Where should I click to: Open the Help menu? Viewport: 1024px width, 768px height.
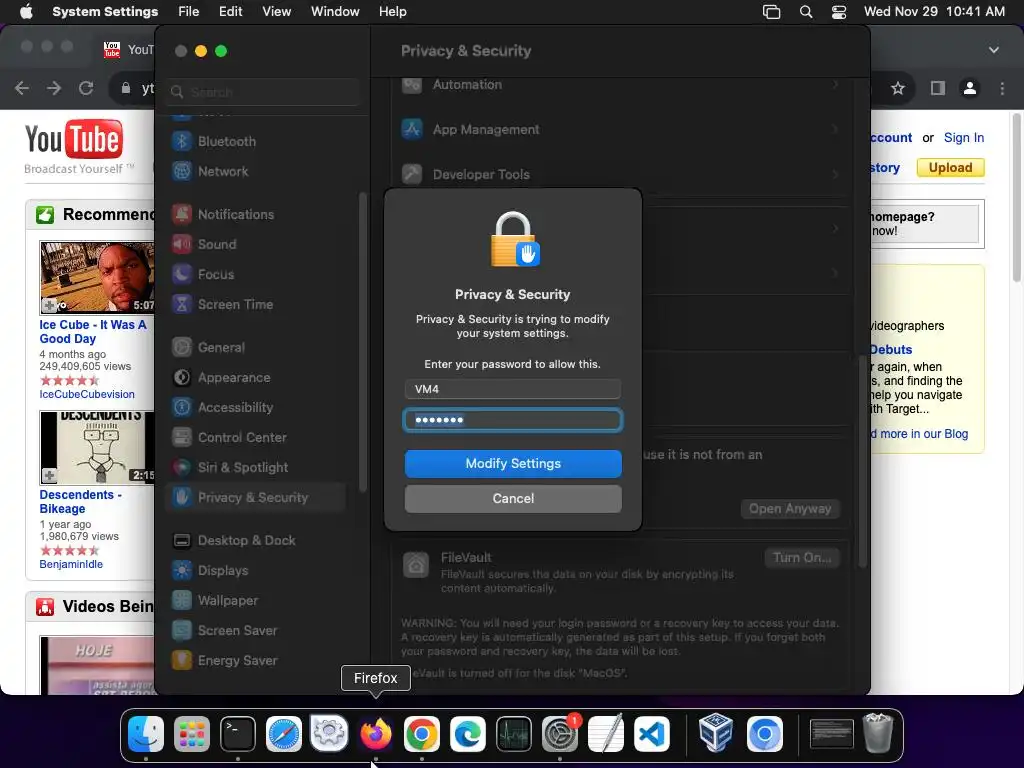tap(392, 11)
